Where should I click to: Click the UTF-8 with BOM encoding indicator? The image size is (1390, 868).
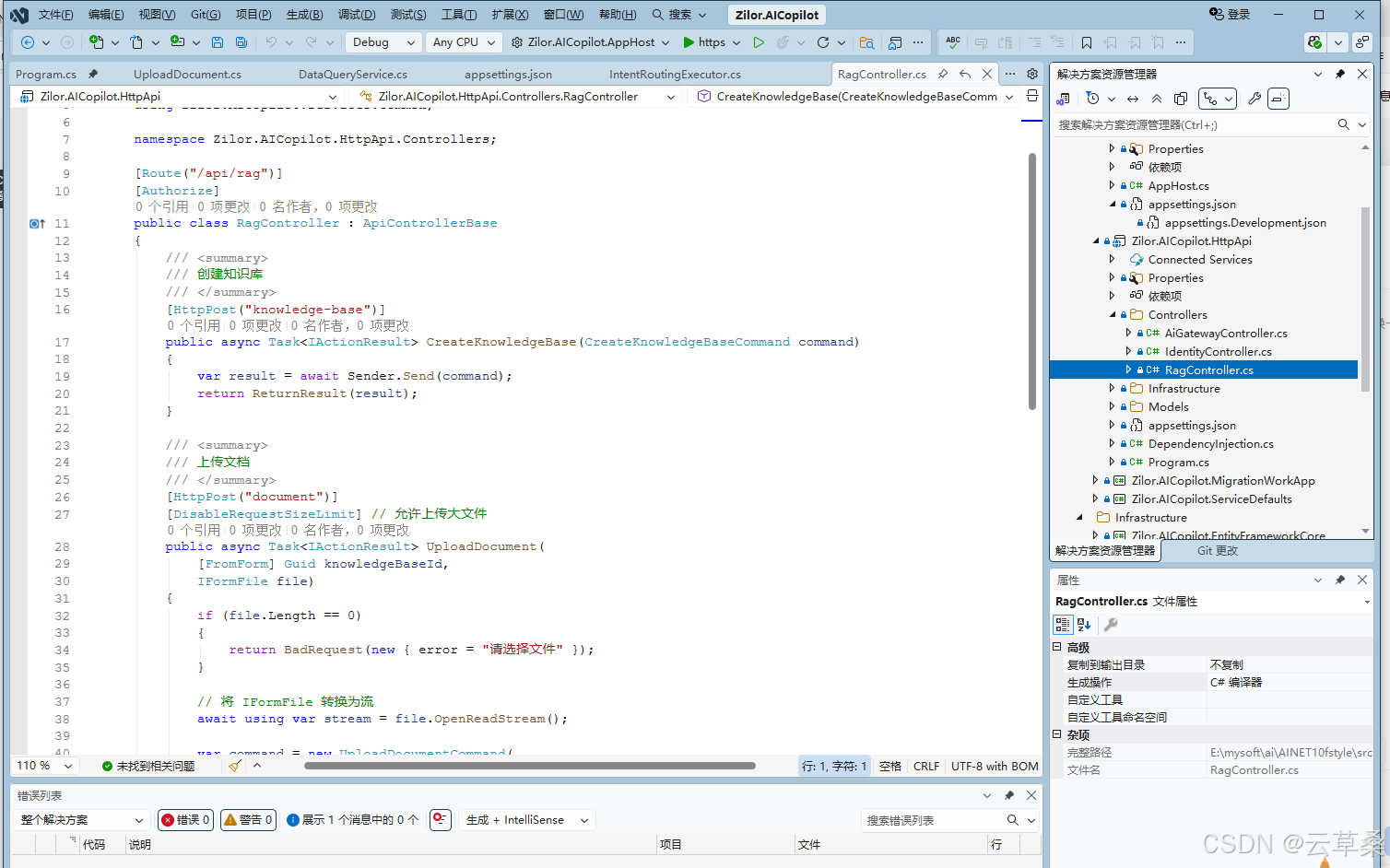click(x=995, y=766)
